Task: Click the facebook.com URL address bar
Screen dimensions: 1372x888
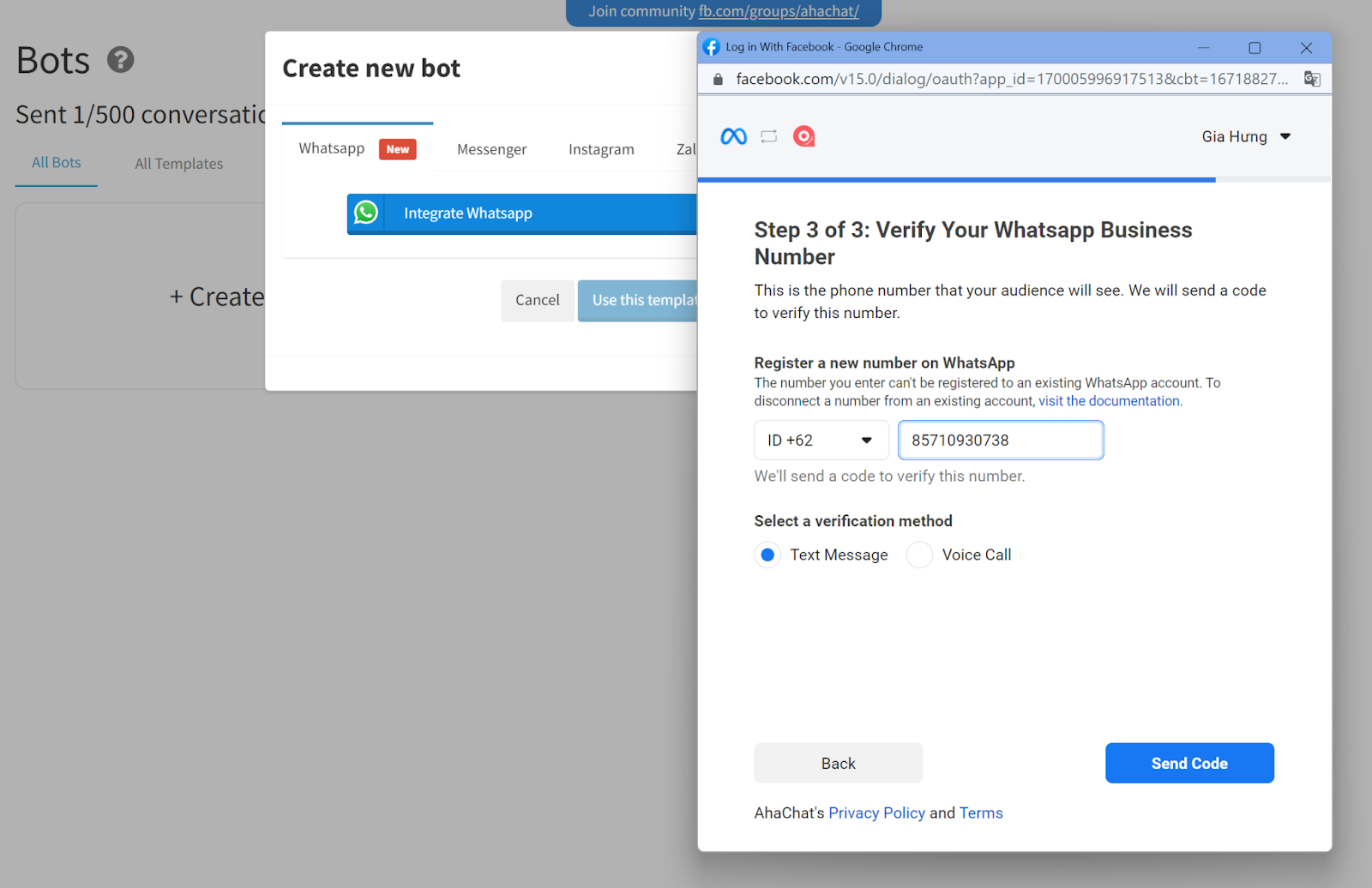Action: point(1012,79)
